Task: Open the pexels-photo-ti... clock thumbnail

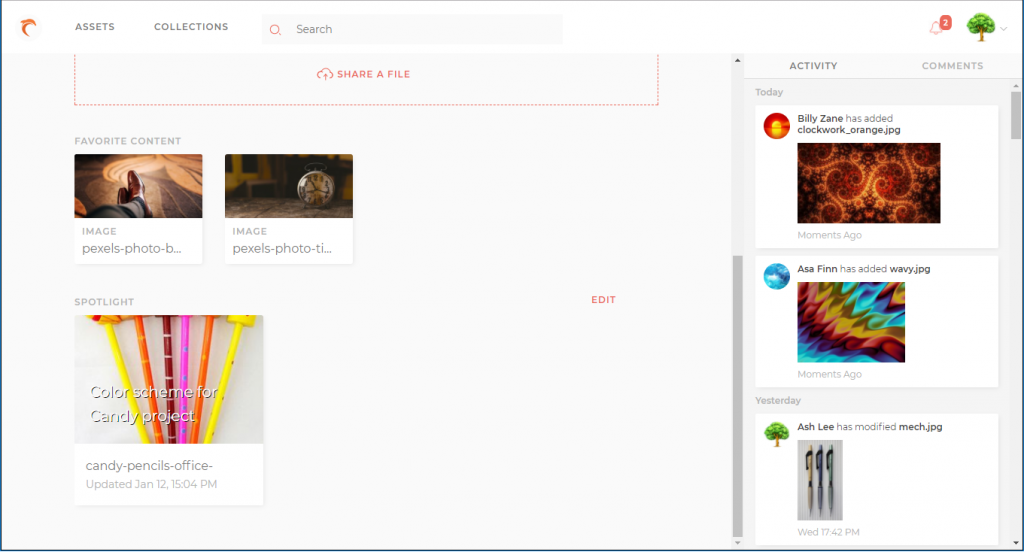Action: pyautogui.click(x=289, y=186)
